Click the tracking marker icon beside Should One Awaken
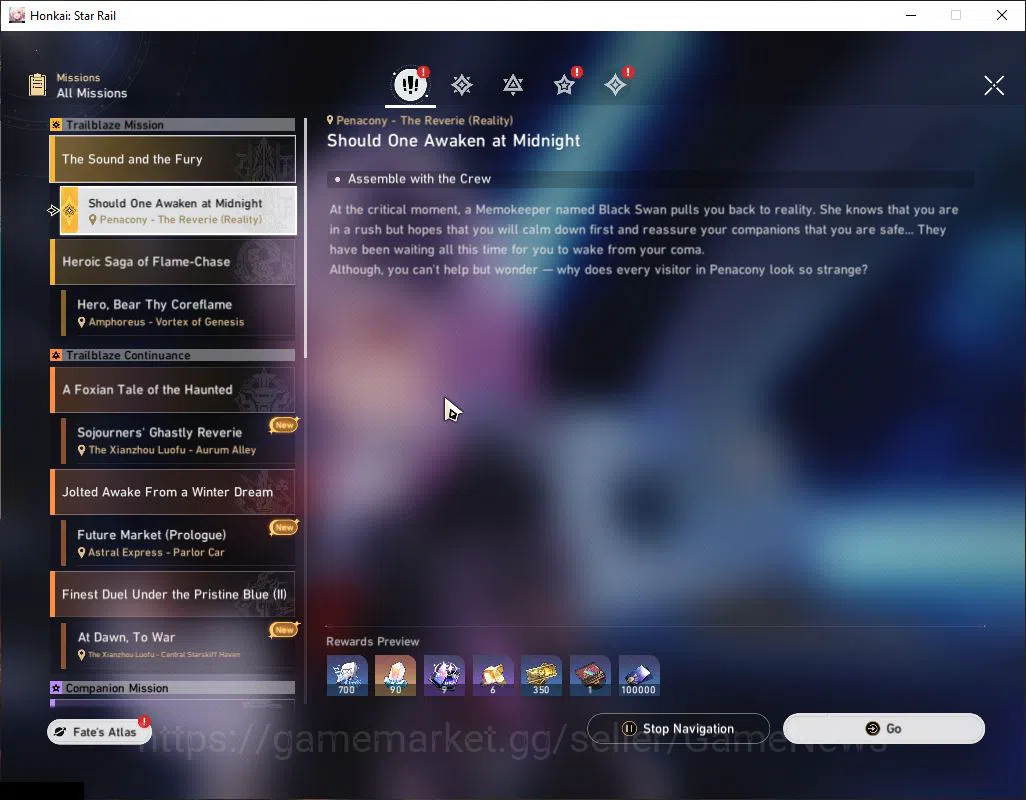Viewport: 1026px width, 800px height. [54, 210]
